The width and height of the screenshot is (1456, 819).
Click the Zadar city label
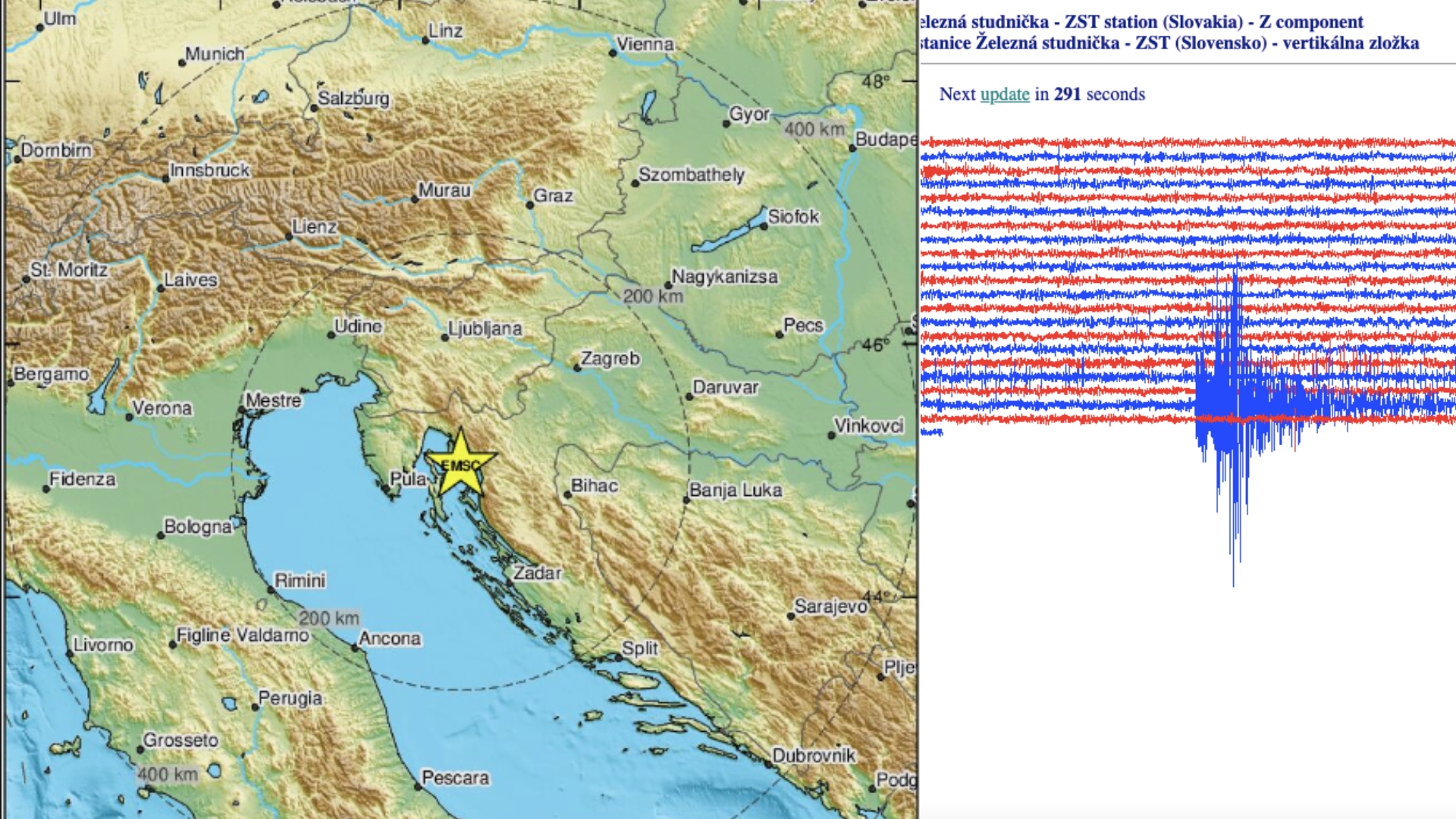538,573
